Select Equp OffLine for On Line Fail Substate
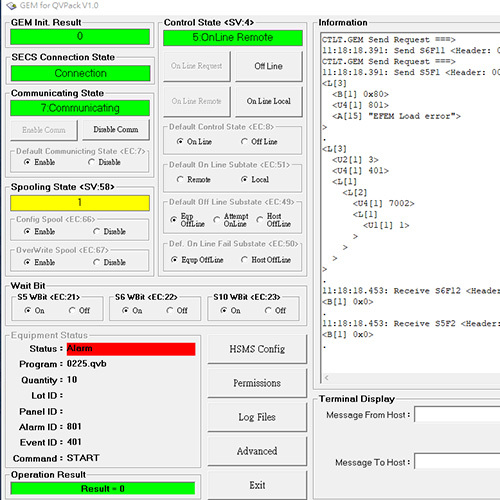 point(197,260)
